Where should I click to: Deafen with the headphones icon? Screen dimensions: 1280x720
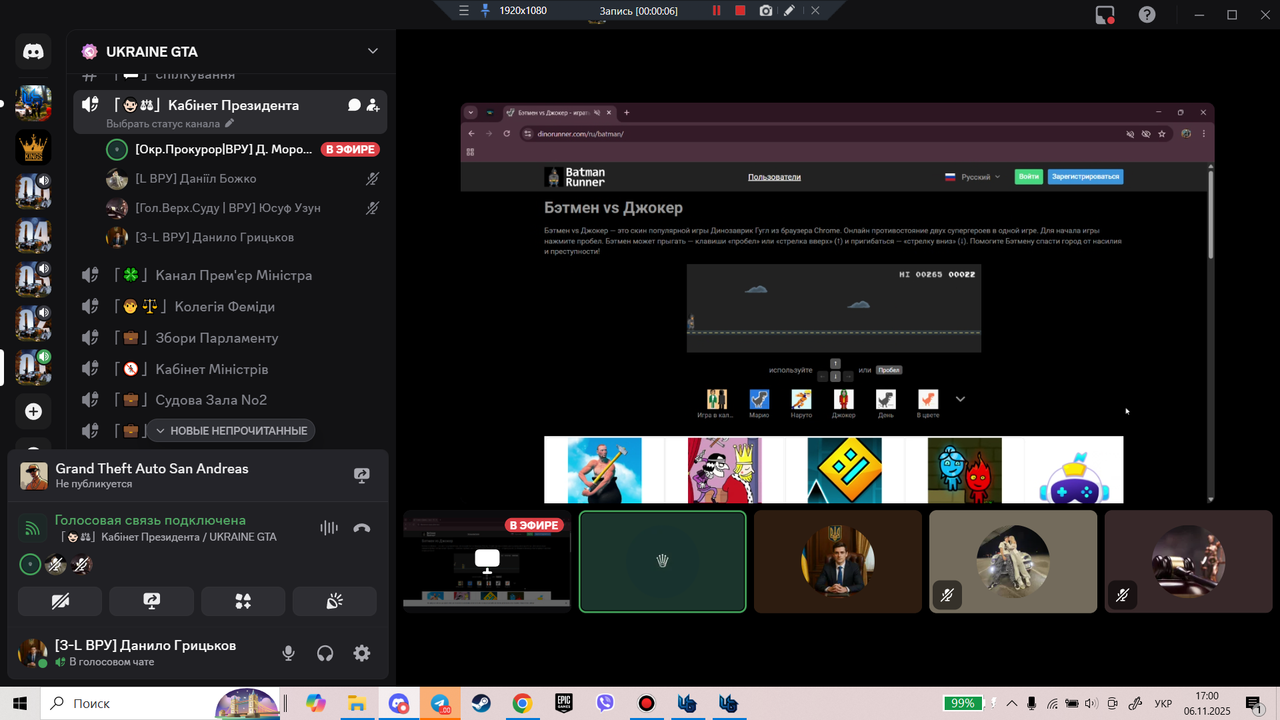coord(325,653)
